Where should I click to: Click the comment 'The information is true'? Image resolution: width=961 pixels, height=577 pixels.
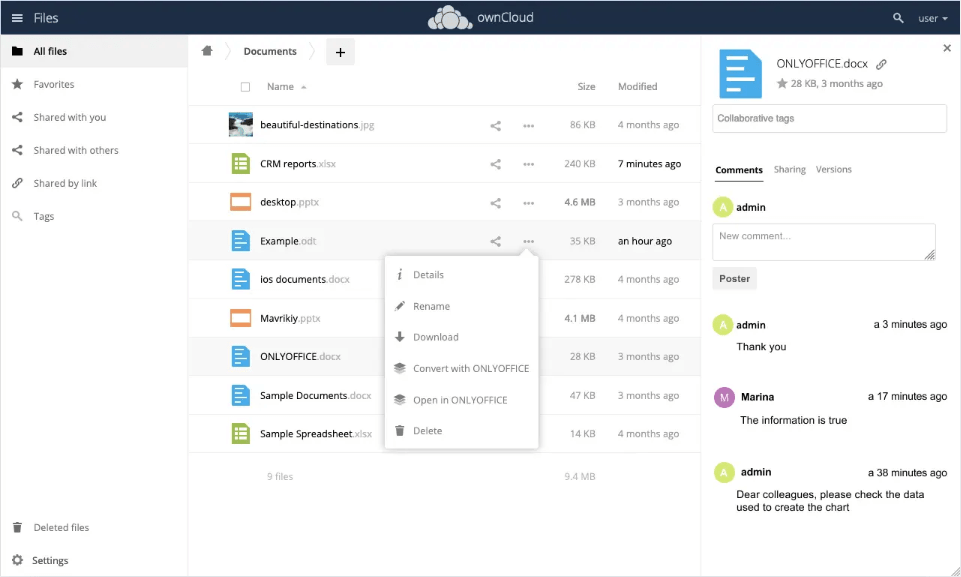coord(793,421)
